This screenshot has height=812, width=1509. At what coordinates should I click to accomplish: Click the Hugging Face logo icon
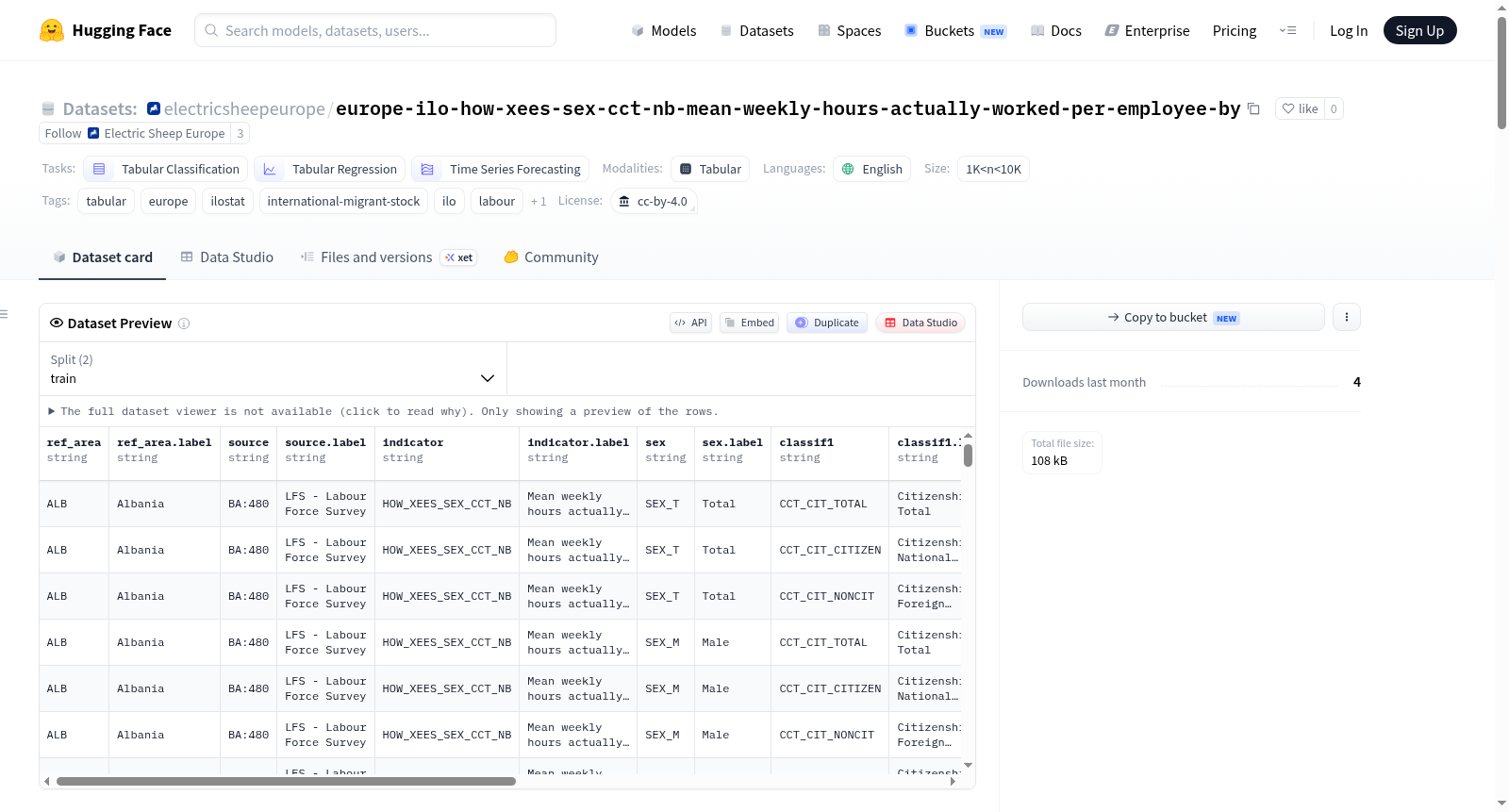point(52,30)
